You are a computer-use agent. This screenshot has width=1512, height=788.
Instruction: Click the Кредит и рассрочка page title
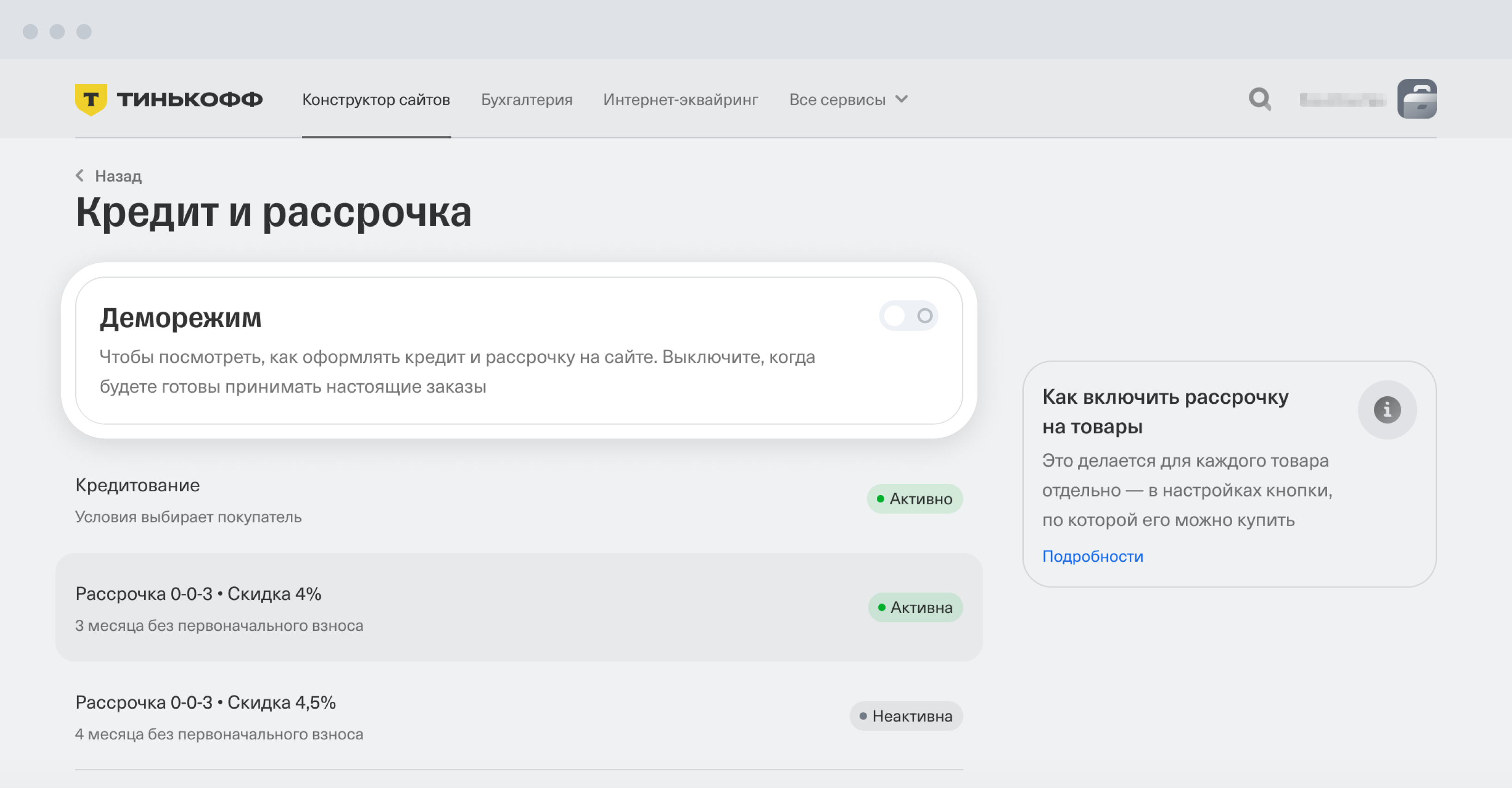[273, 213]
